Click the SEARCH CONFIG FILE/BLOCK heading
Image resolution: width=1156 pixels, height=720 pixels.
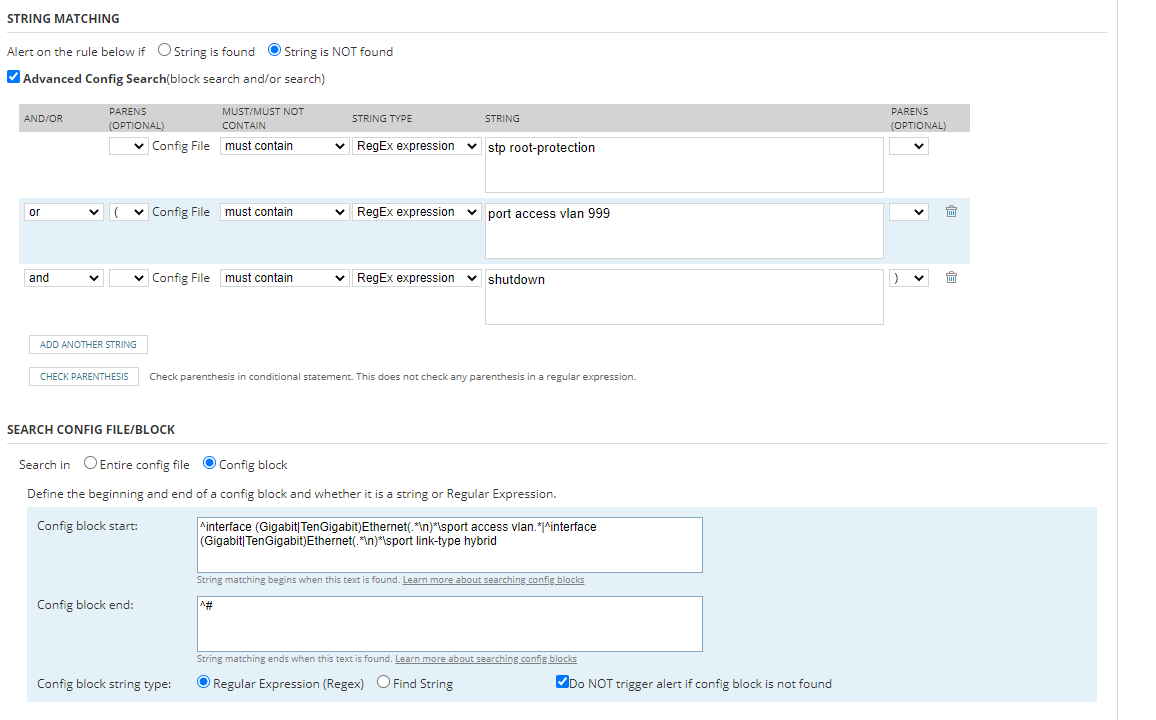(91, 430)
